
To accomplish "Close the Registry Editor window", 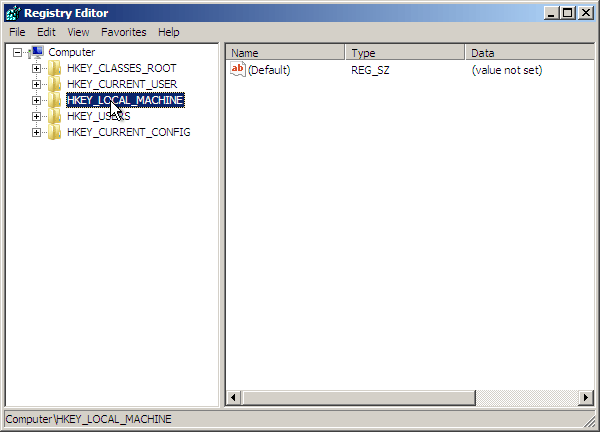I will tap(586, 13).
